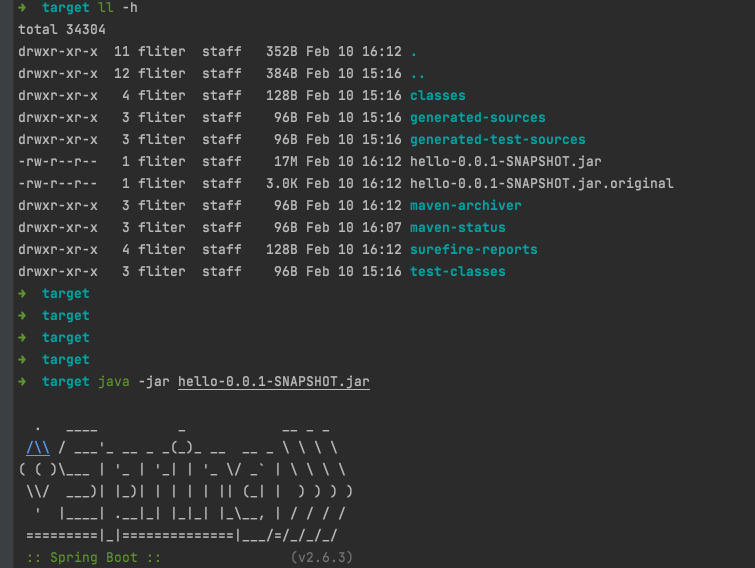Screen dimensions: 755x568
Task: Click 'hello-0.0.1-SNAPSHOT.jar.original' file name
Action: 541,184
